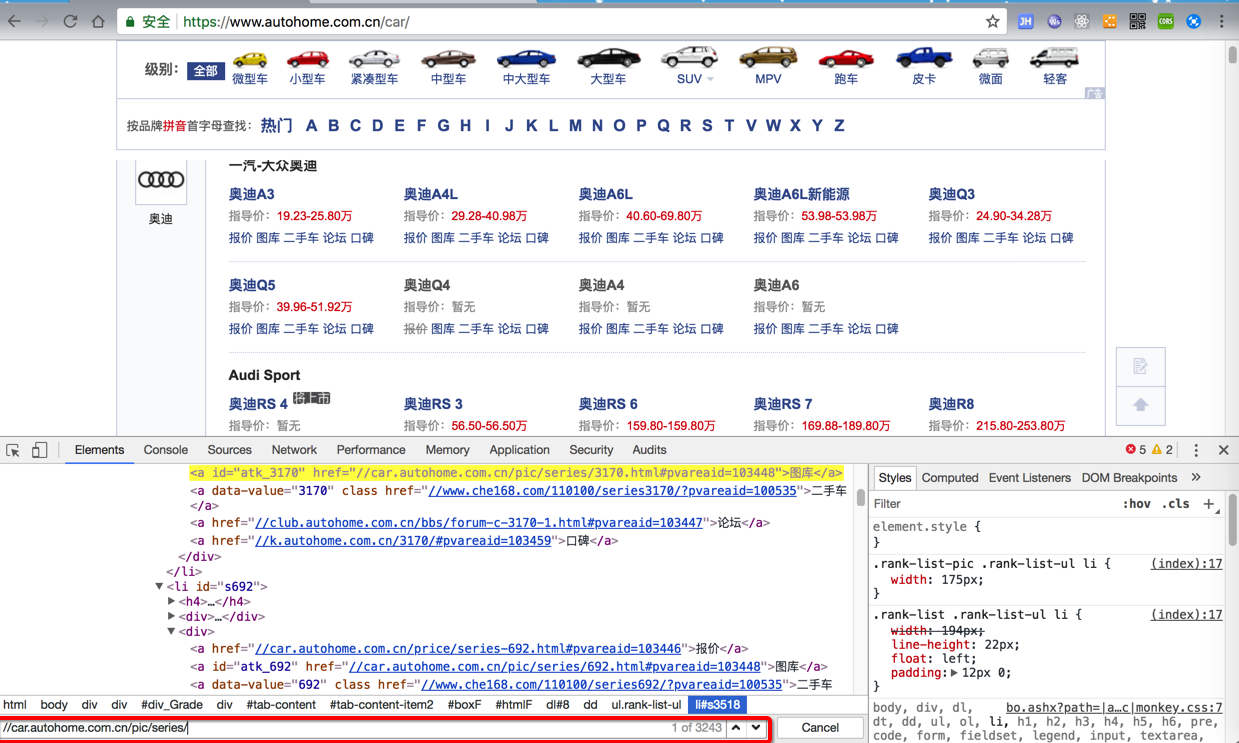Open the 奥迪A6L新能源 model link
Image resolution: width=1239 pixels, height=743 pixels.
[801, 194]
